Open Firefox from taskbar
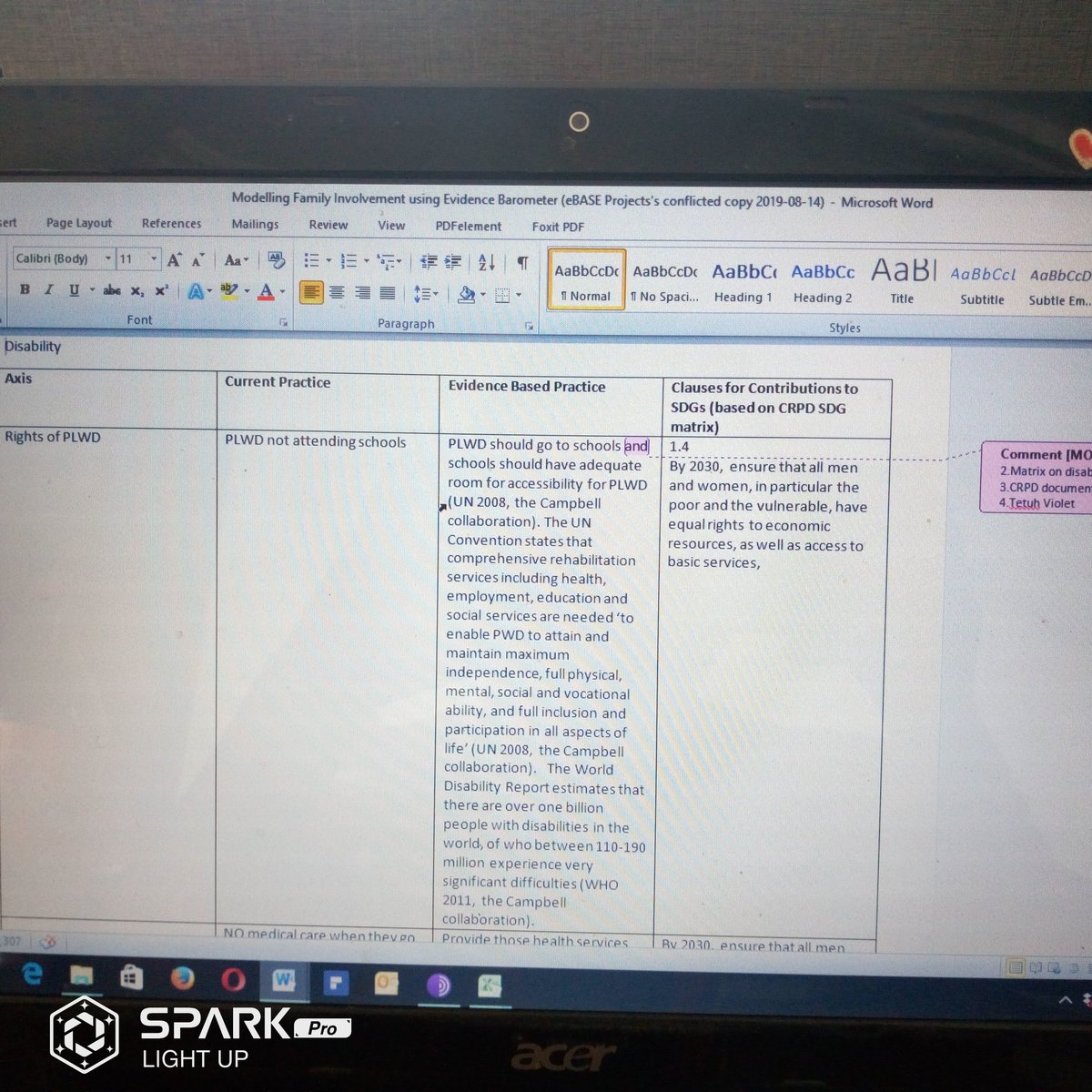This screenshot has height=1092, width=1092. (x=183, y=979)
